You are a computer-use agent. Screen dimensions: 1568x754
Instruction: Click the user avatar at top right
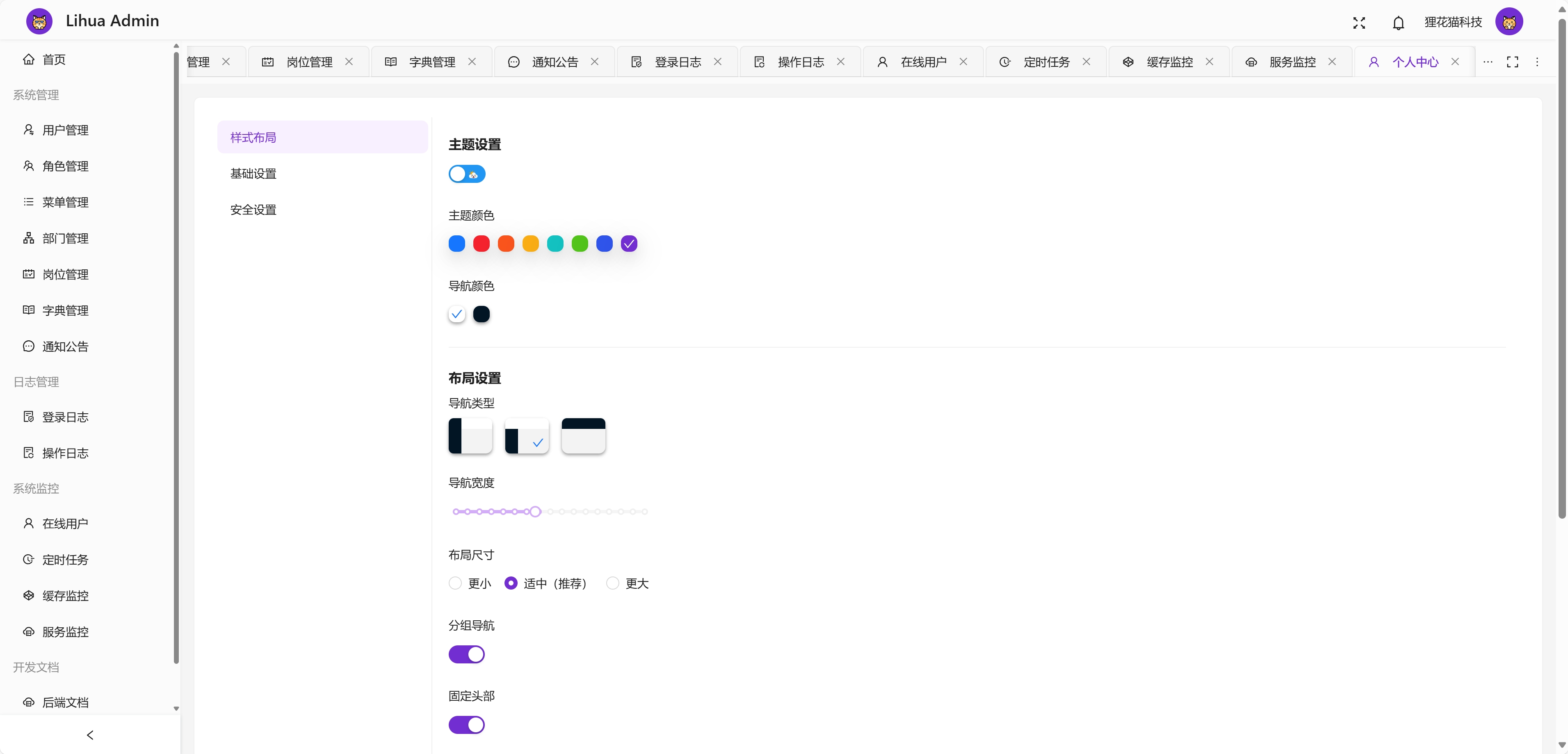[x=1509, y=22]
